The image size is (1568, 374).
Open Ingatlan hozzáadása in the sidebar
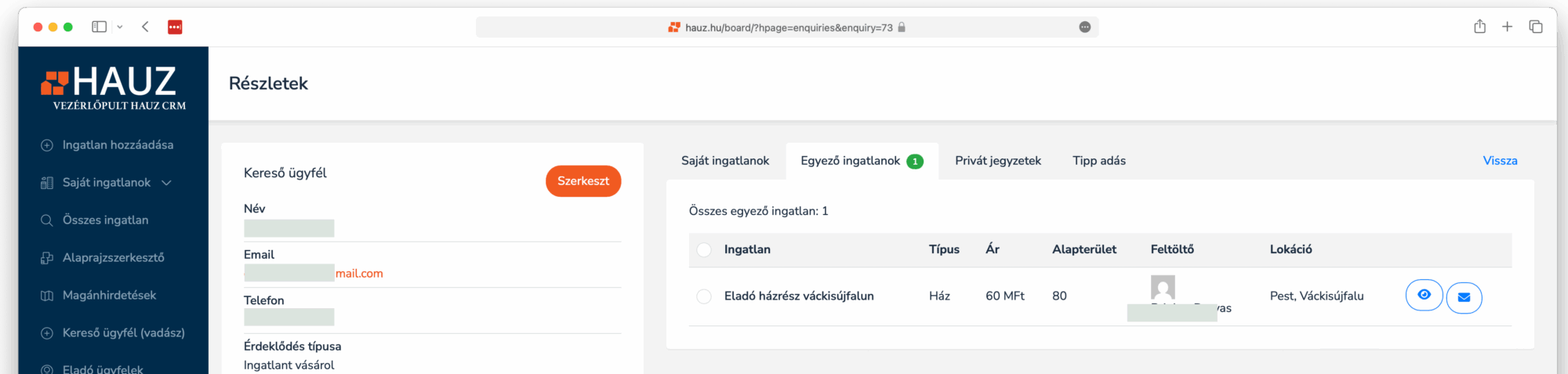(x=118, y=145)
